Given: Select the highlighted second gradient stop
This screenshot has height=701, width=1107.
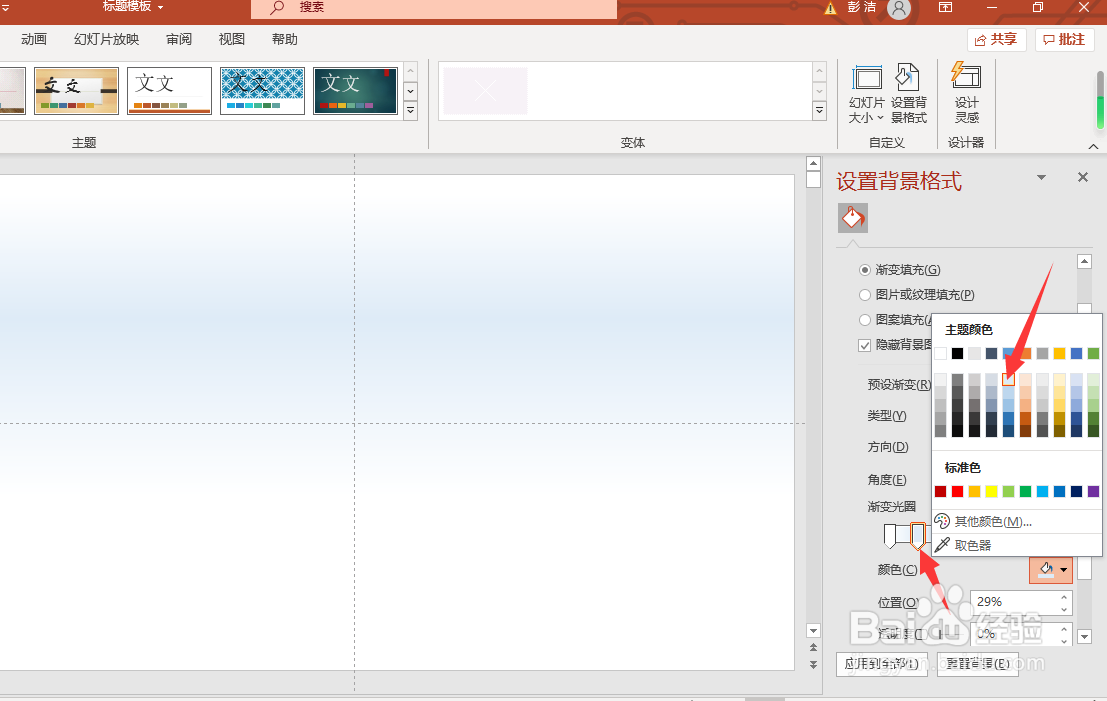Looking at the screenshot, I should [x=918, y=536].
